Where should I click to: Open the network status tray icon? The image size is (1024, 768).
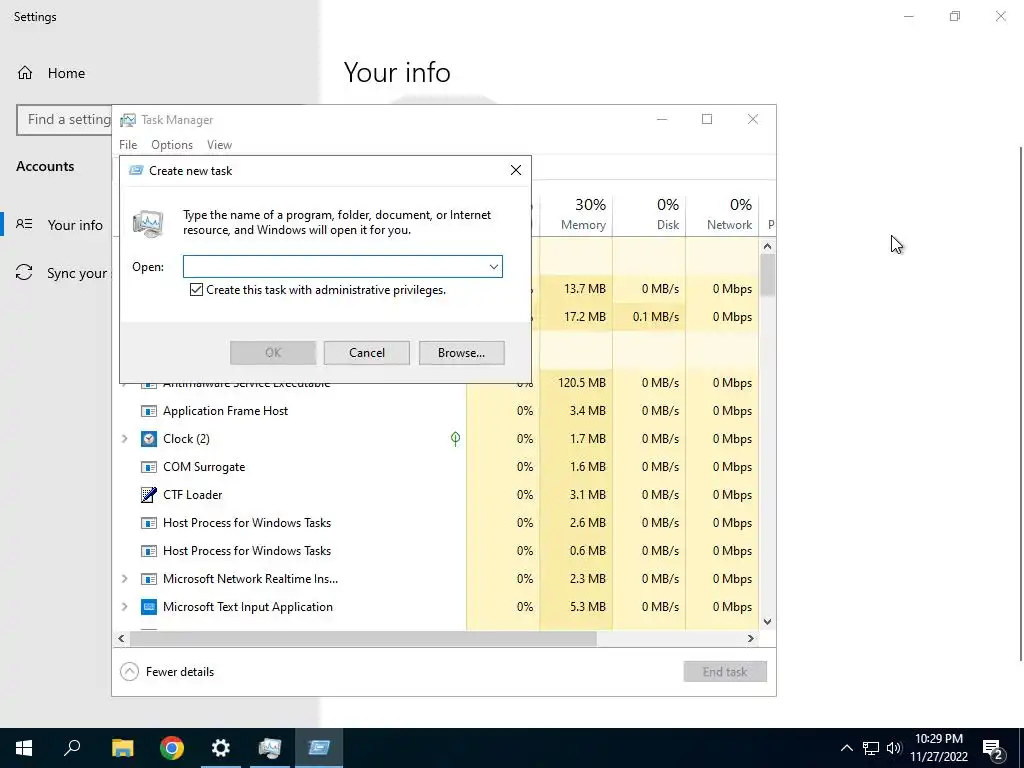[871, 748]
